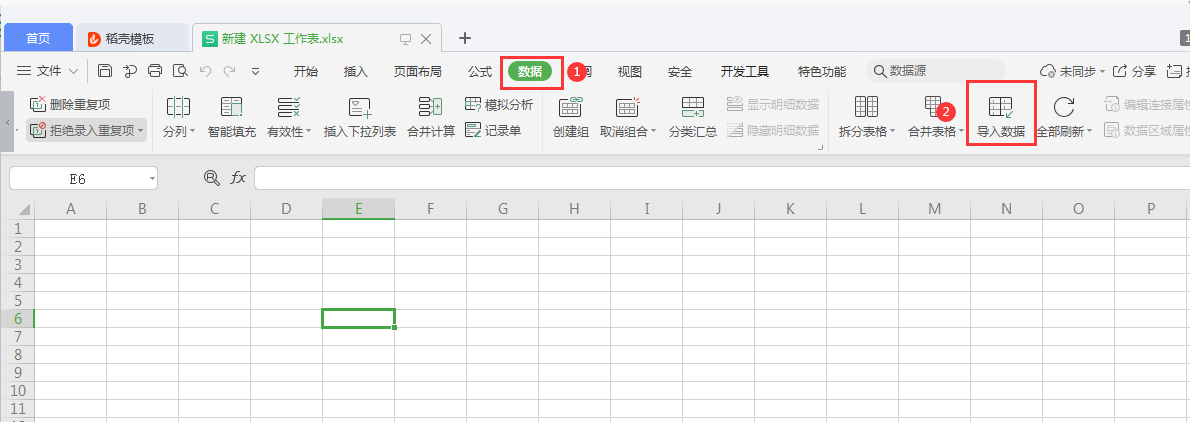Click the Import Data (导入数据) icon

point(1000,107)
